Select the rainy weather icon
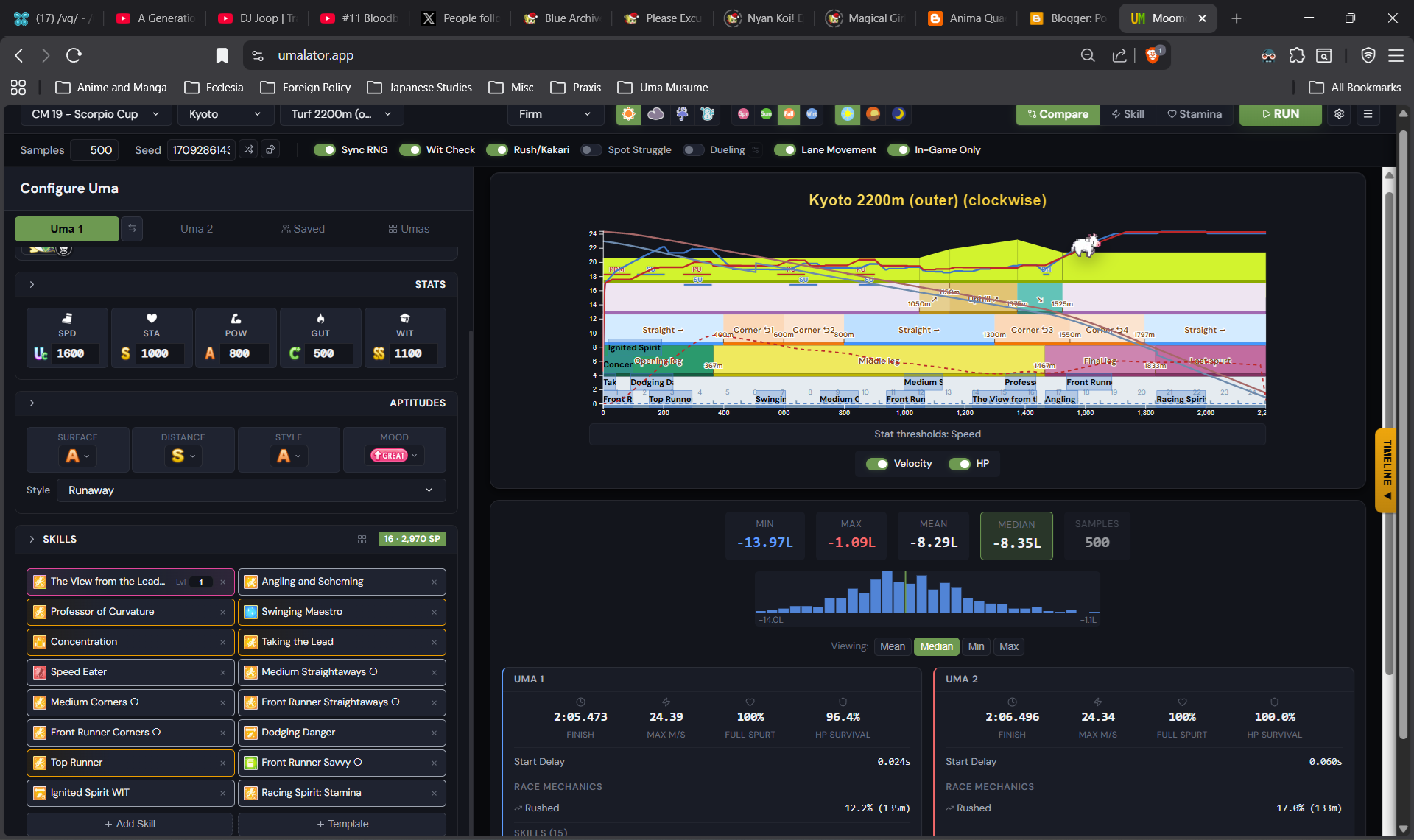This screenshot has width=1414, height=840. click(682, 114)
